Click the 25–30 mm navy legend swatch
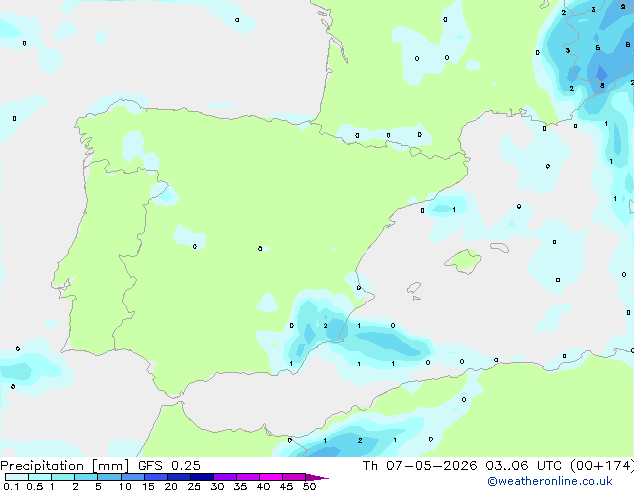The image size is (634, 490). point(202,477)
